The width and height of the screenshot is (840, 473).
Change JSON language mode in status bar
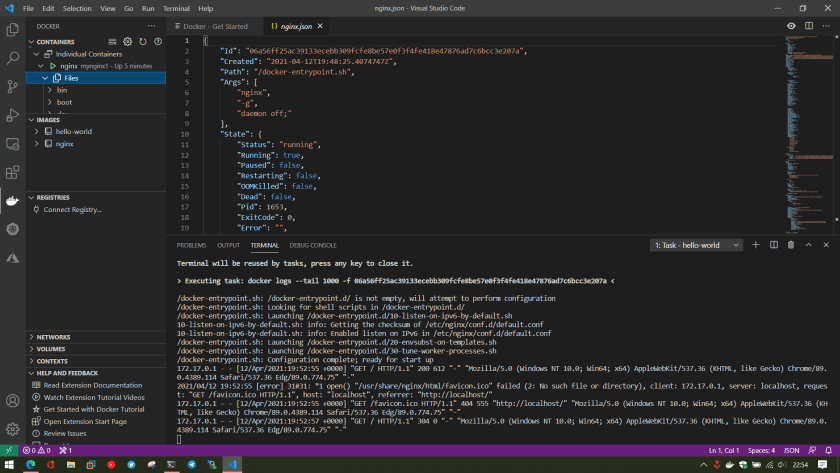tap(791, 451)
